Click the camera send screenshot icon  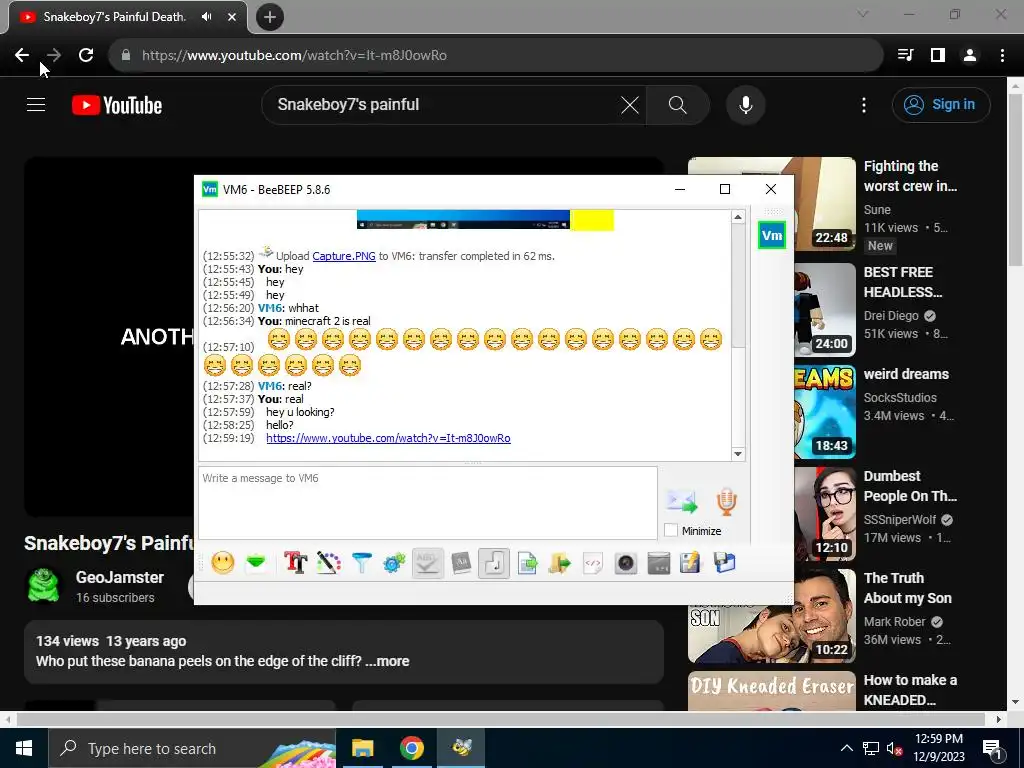click(x=626, y=563)
